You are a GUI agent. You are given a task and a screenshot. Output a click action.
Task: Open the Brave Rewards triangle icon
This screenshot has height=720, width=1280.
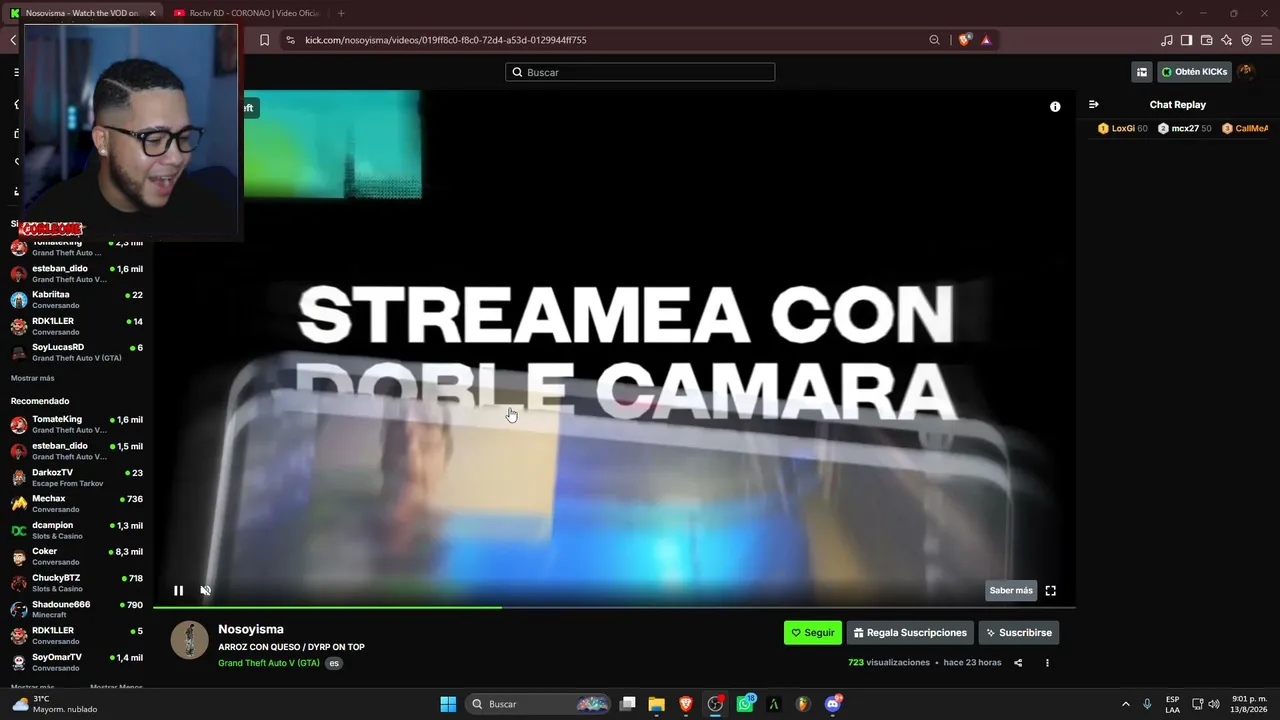point(986,40)
